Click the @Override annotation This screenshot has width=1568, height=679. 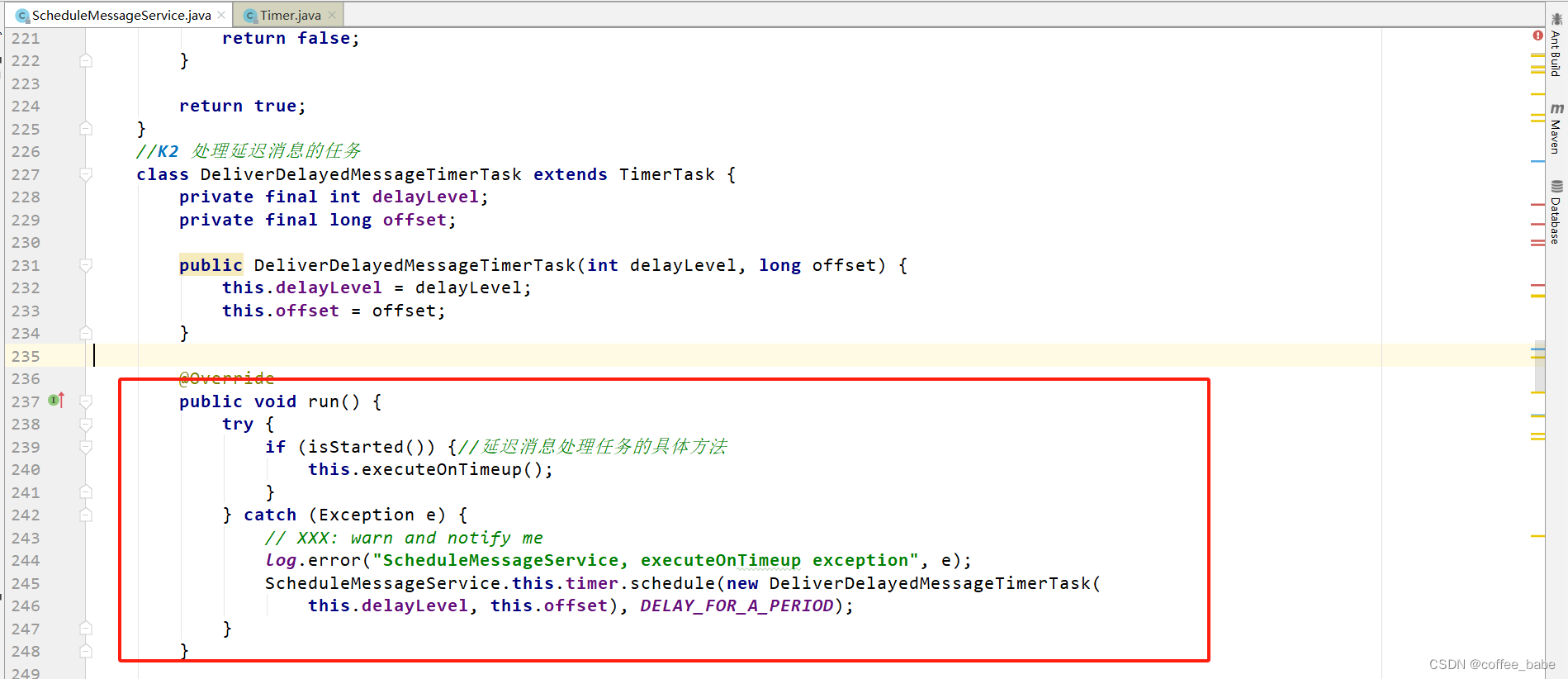(227, 378)
